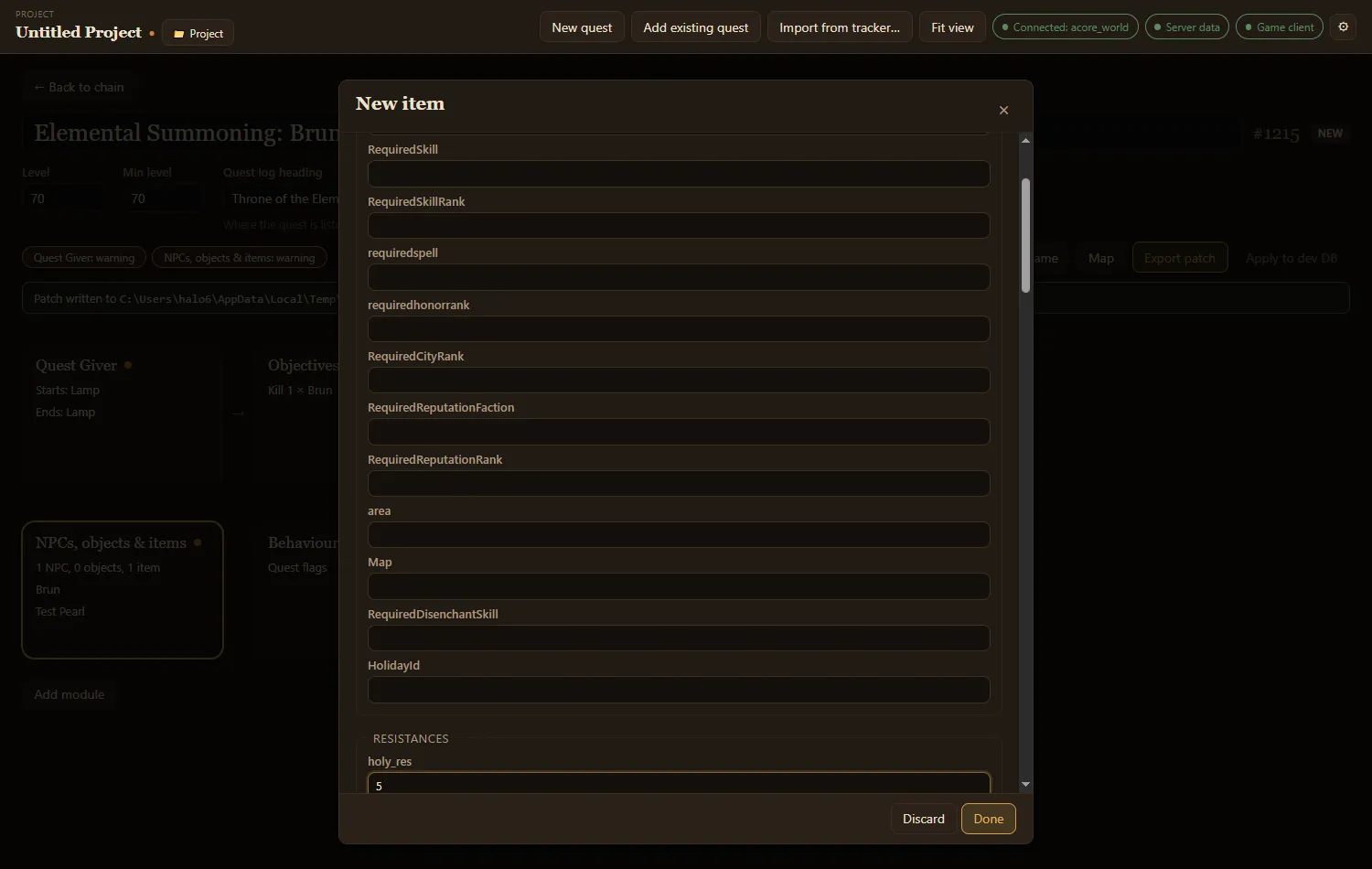Screen dimensions: 1372x869
Task: Click the holy_res field
Action: pyautogui.click(x=679, y=784)
